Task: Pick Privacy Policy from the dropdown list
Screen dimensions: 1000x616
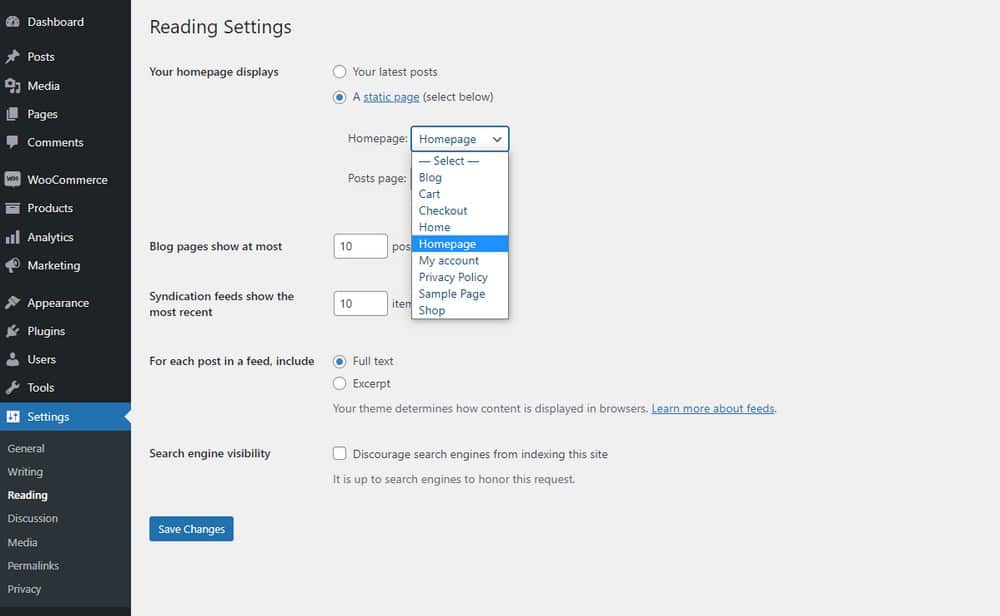Action: tap(460, 277)
